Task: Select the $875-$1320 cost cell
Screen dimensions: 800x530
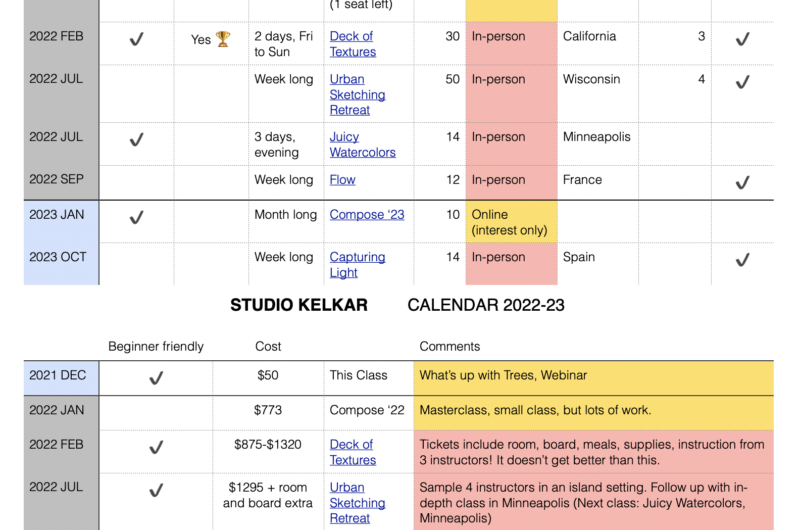Action: (268, 451)
